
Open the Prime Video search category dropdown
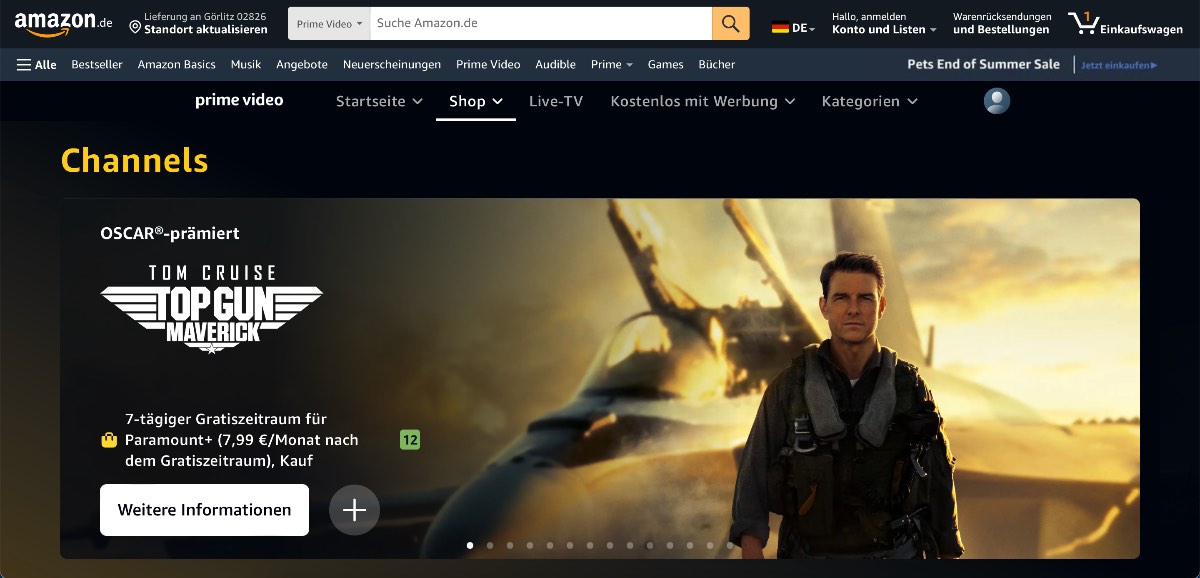(x=329, y=23)
